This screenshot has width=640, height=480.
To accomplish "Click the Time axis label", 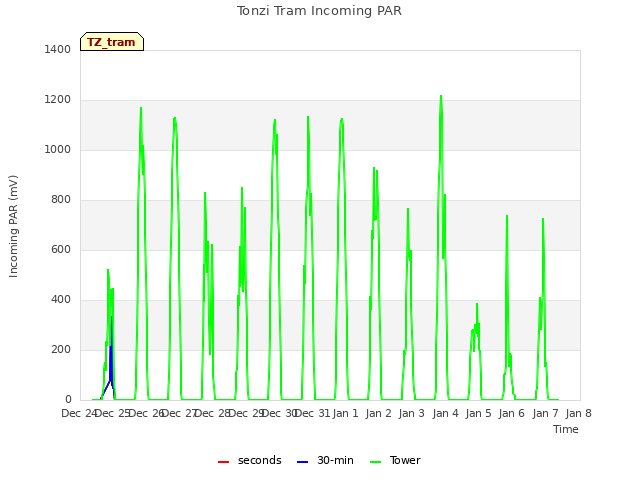I will (566, 429).
